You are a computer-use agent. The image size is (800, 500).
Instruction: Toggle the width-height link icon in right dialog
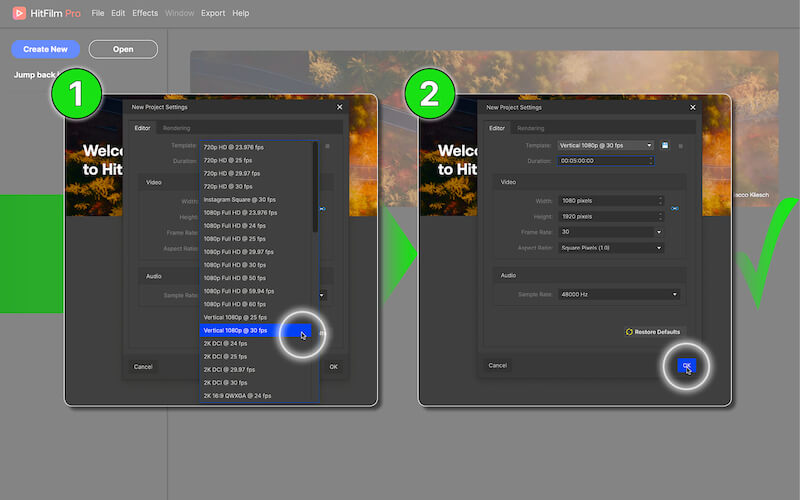(x=674, y=209)
